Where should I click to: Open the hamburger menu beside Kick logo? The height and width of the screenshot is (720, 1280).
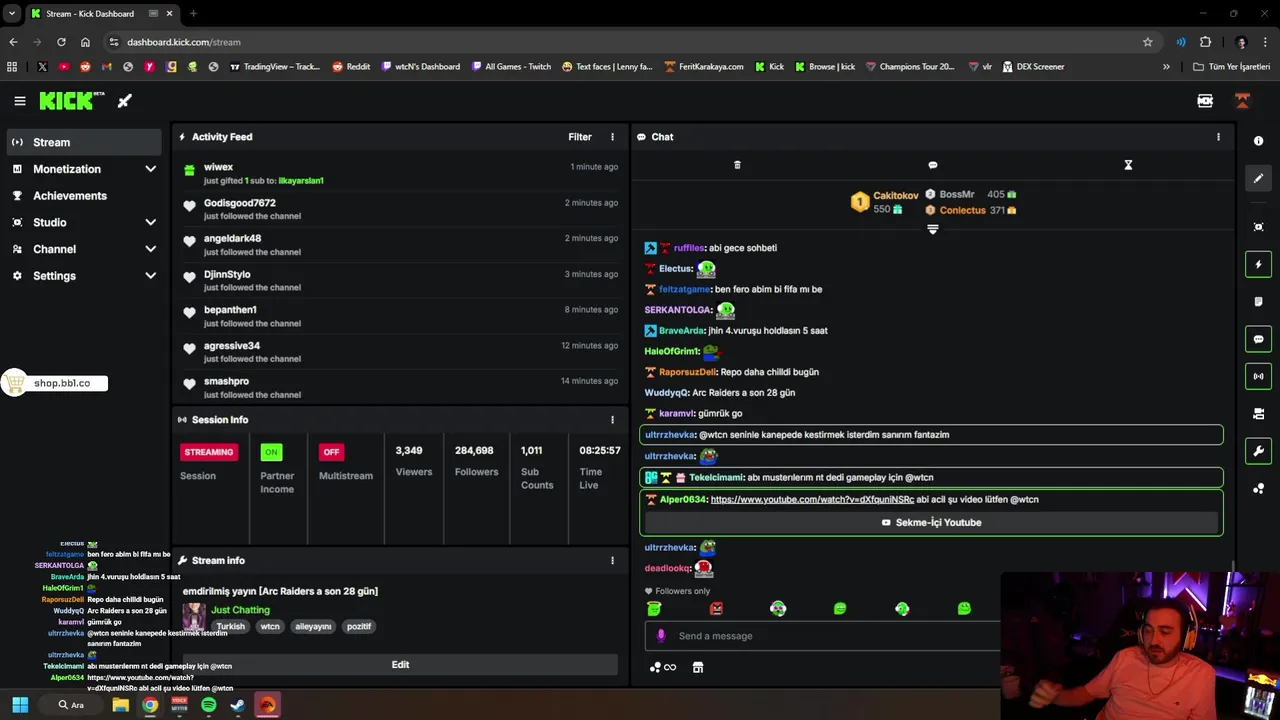(x=20, y=101)
